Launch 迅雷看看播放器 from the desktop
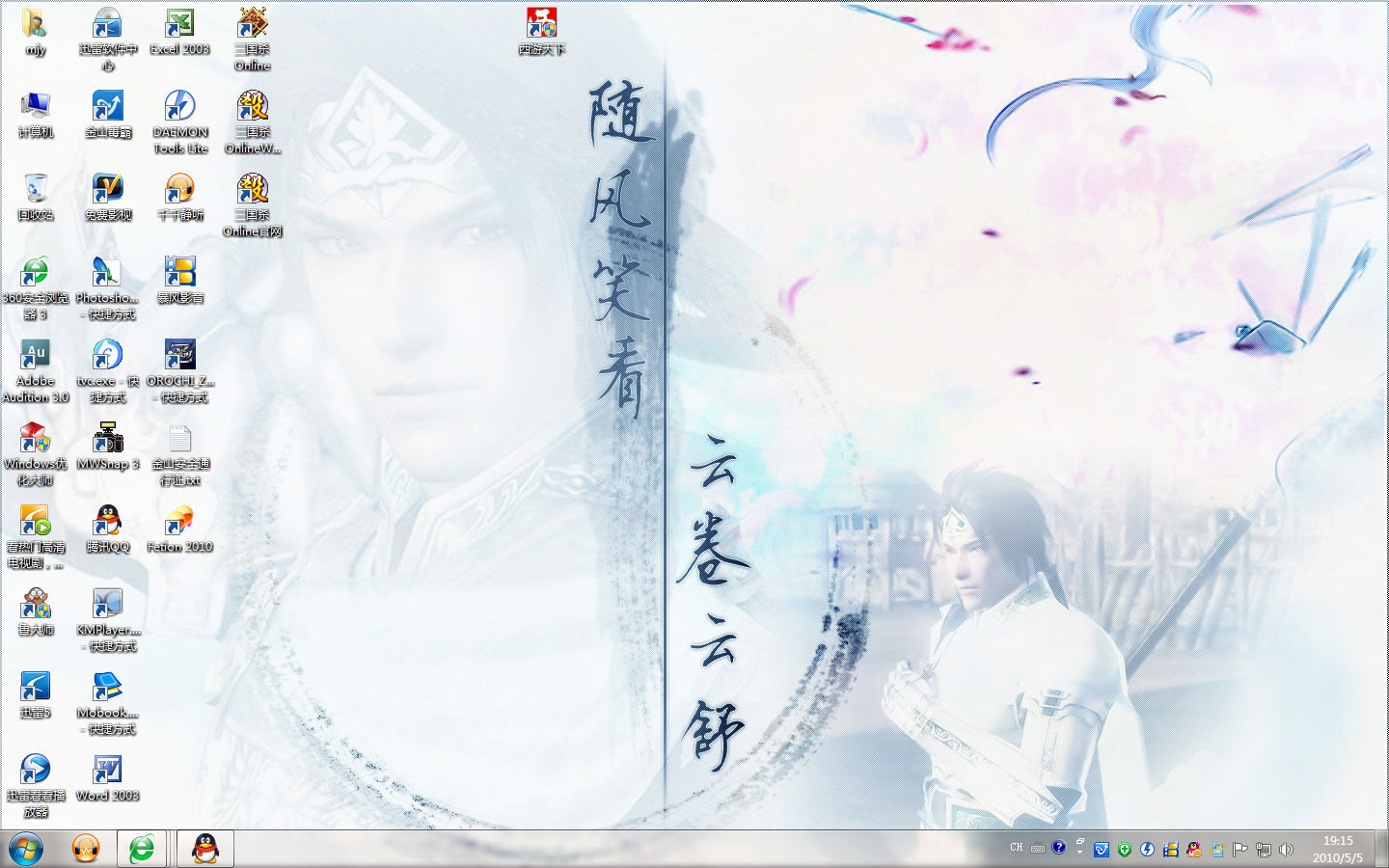The image size is (1389, 868). (35, 786)
